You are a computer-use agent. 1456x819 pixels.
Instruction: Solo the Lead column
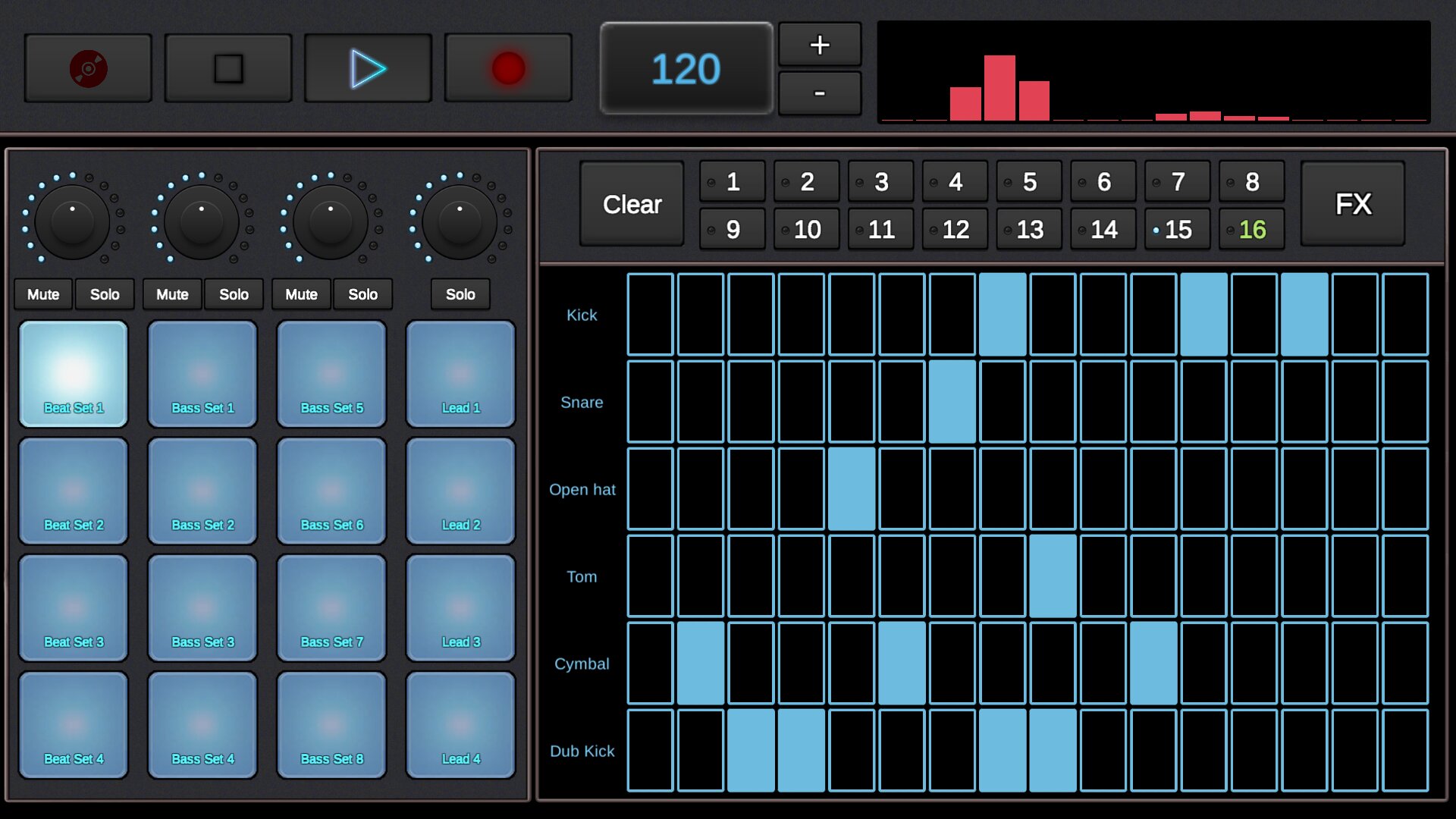[x=460, y=294]
